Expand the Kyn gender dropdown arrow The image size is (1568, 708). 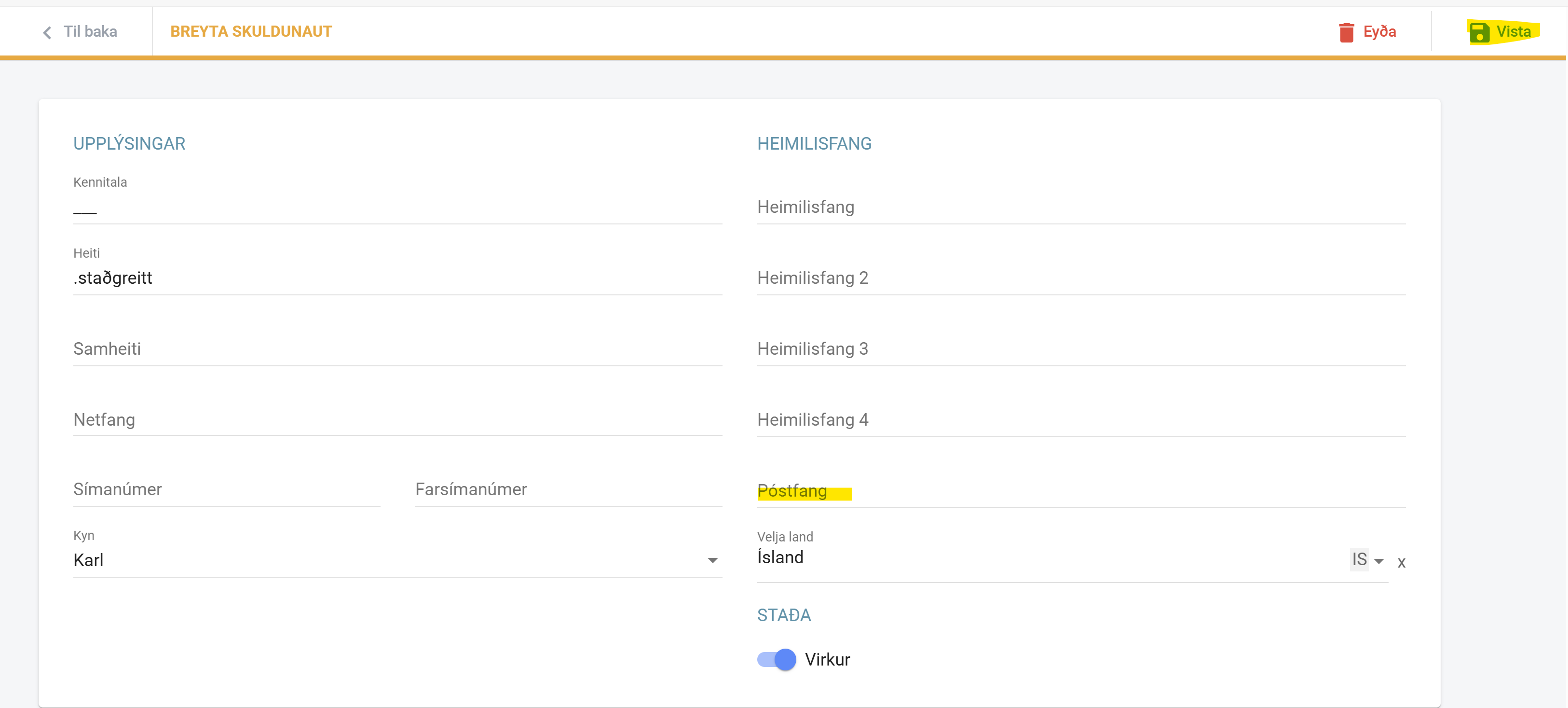click(x=712, y=560)
